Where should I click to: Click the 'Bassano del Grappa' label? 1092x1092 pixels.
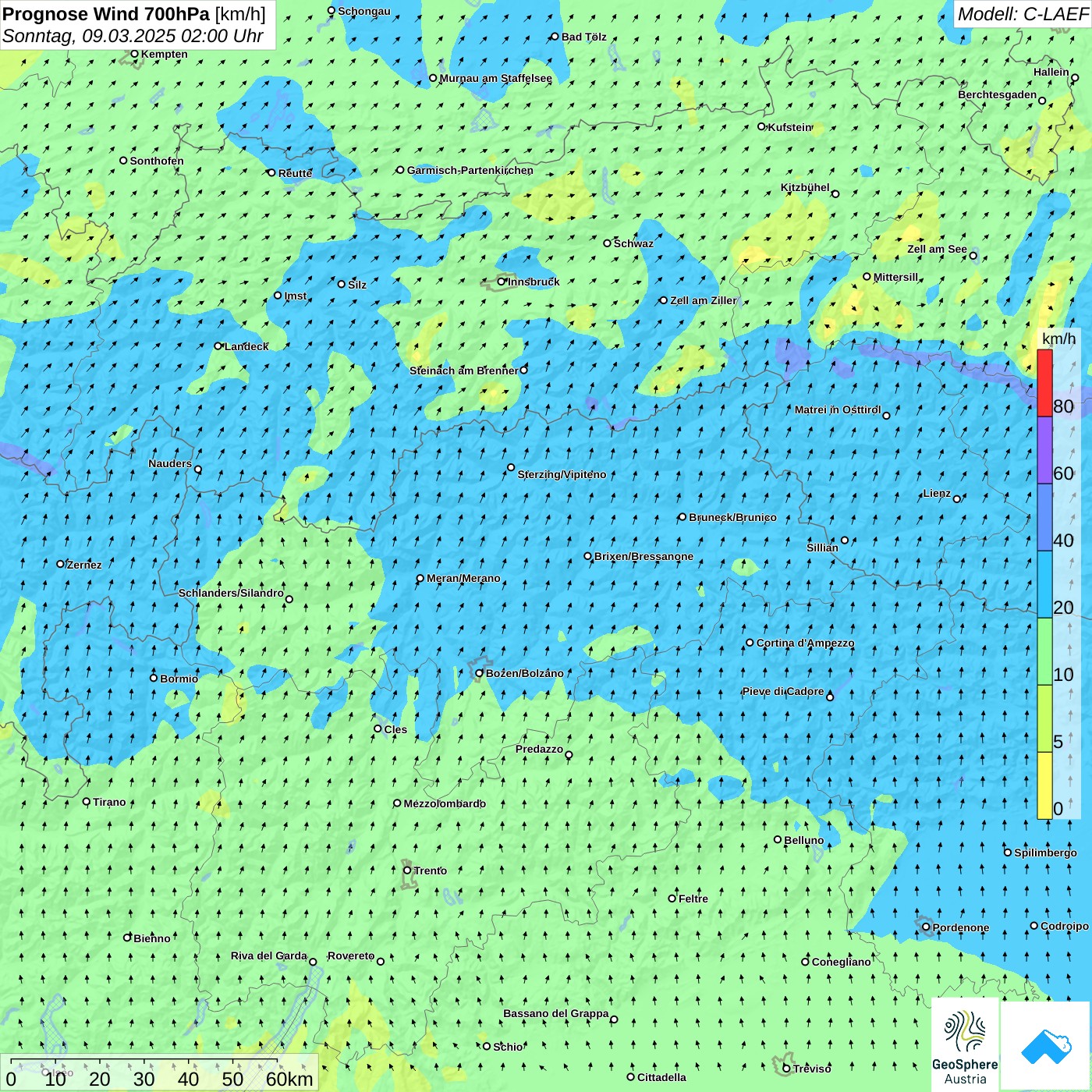pos(556,1013)
